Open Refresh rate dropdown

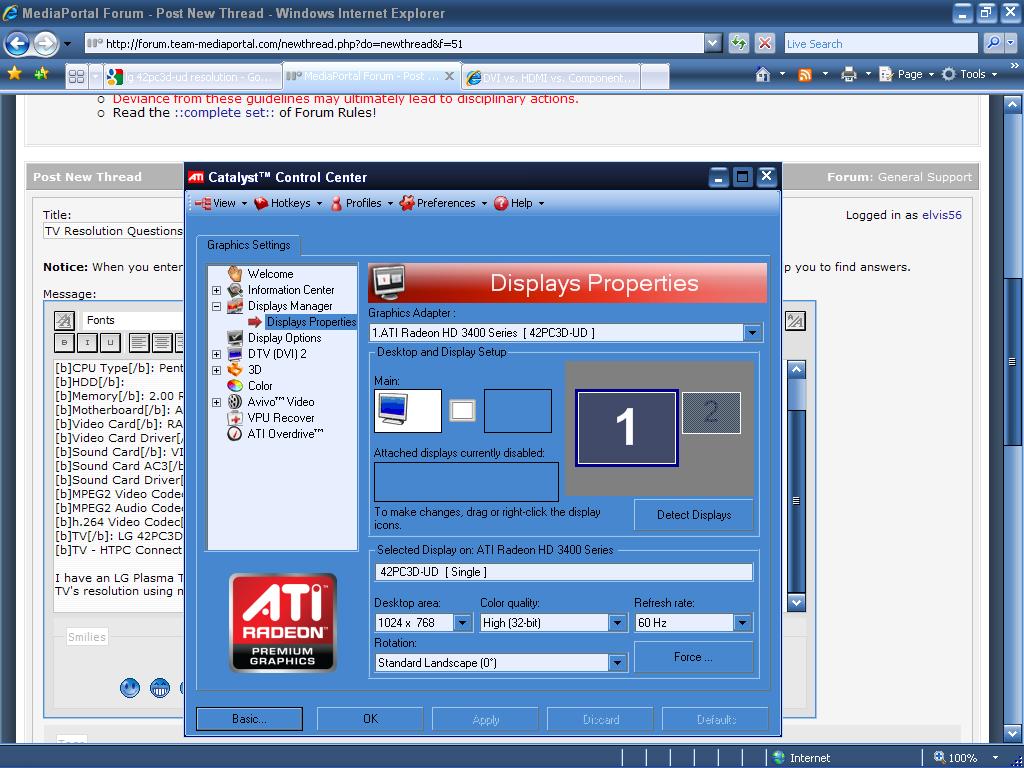(742, 622)
